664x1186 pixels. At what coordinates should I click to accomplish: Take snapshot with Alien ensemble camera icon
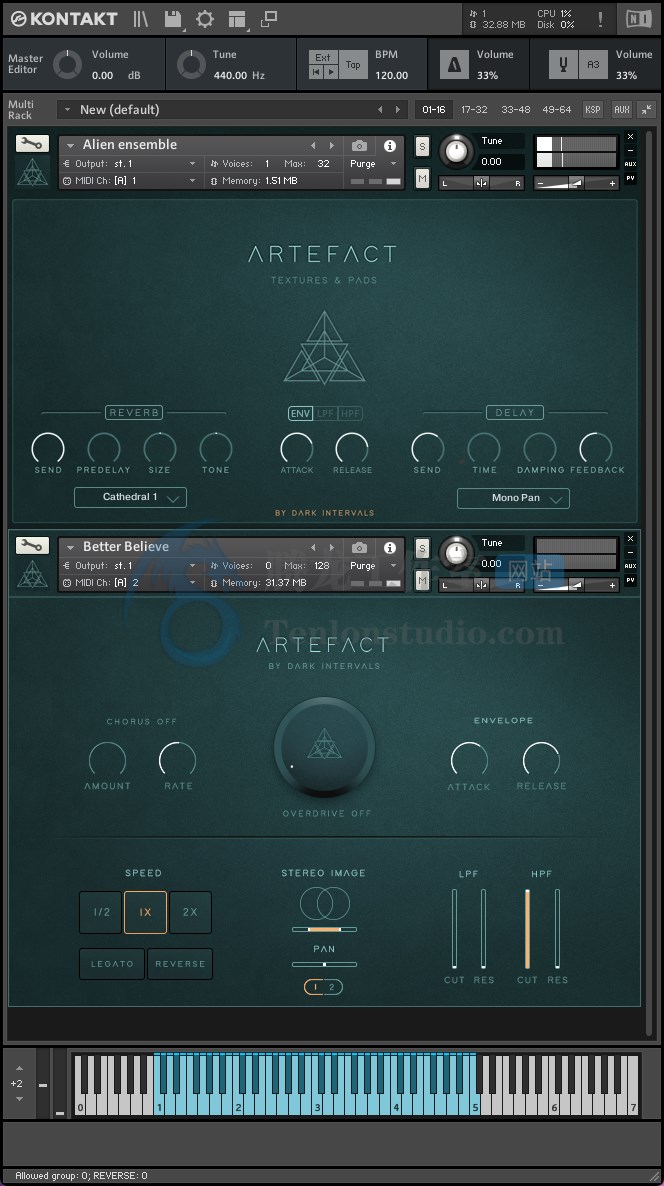(359, 145)
